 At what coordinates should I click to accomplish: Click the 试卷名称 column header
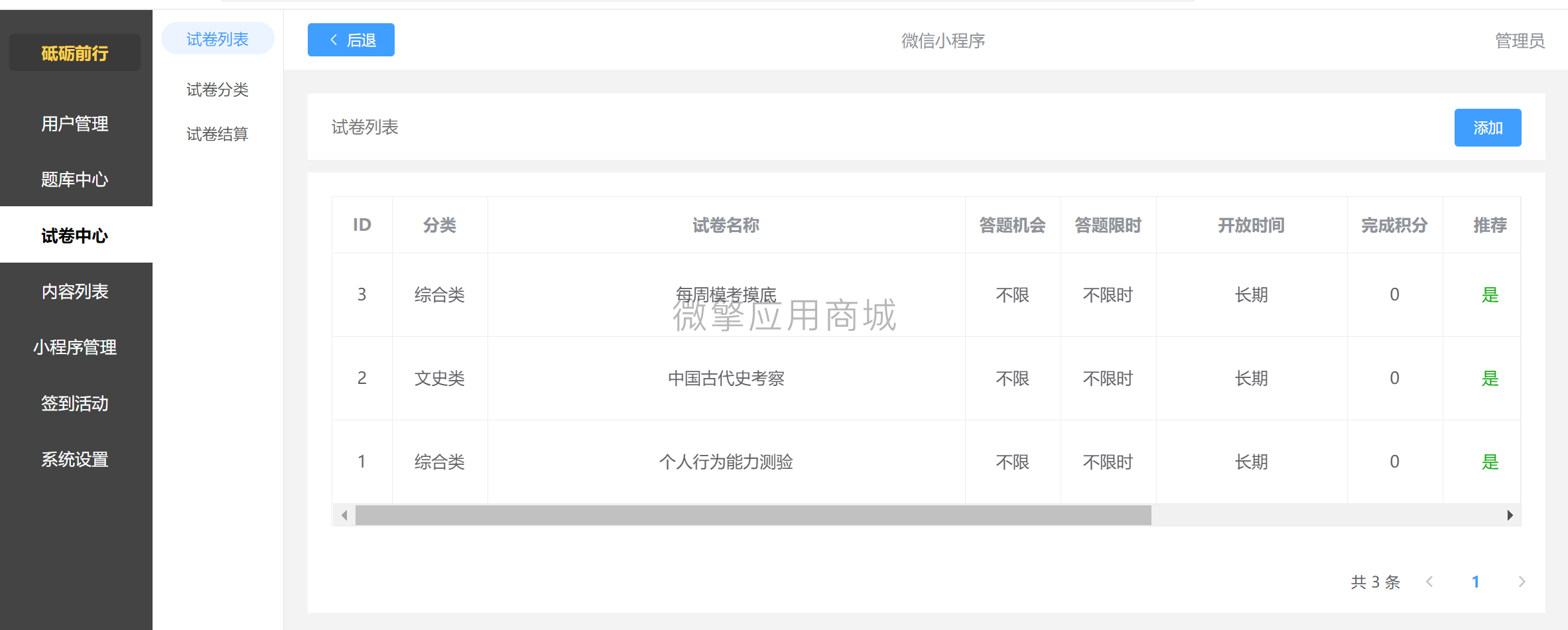[726, 225]
